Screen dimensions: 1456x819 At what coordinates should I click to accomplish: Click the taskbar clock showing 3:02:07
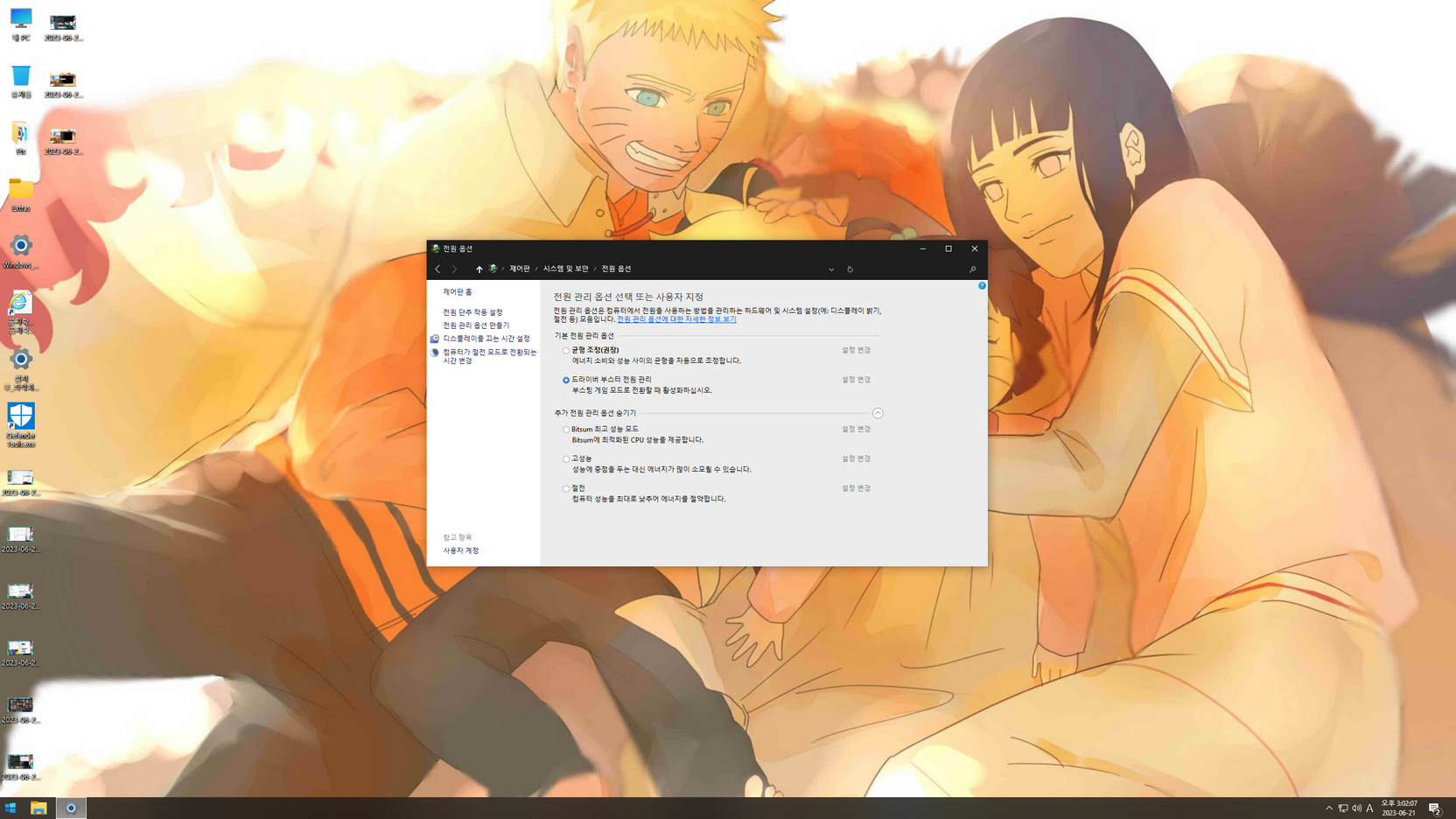click(x=1399, y=808)
